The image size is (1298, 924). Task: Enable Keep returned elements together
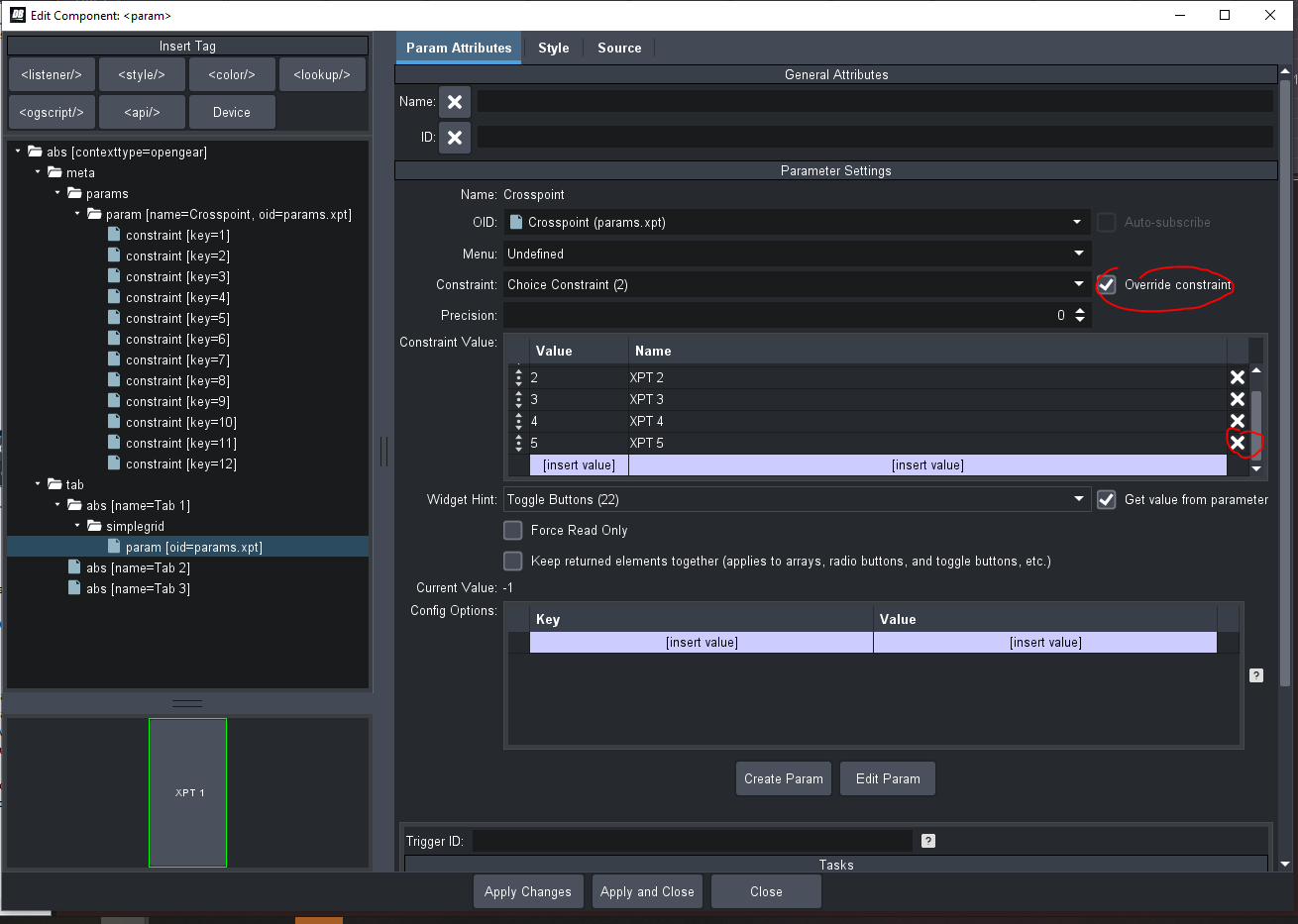(513, 561)
